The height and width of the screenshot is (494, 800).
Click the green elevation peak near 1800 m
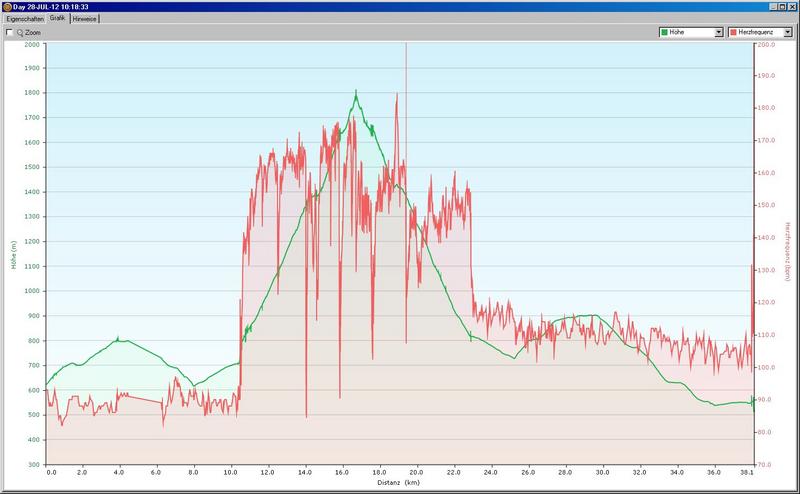[356, 93]
